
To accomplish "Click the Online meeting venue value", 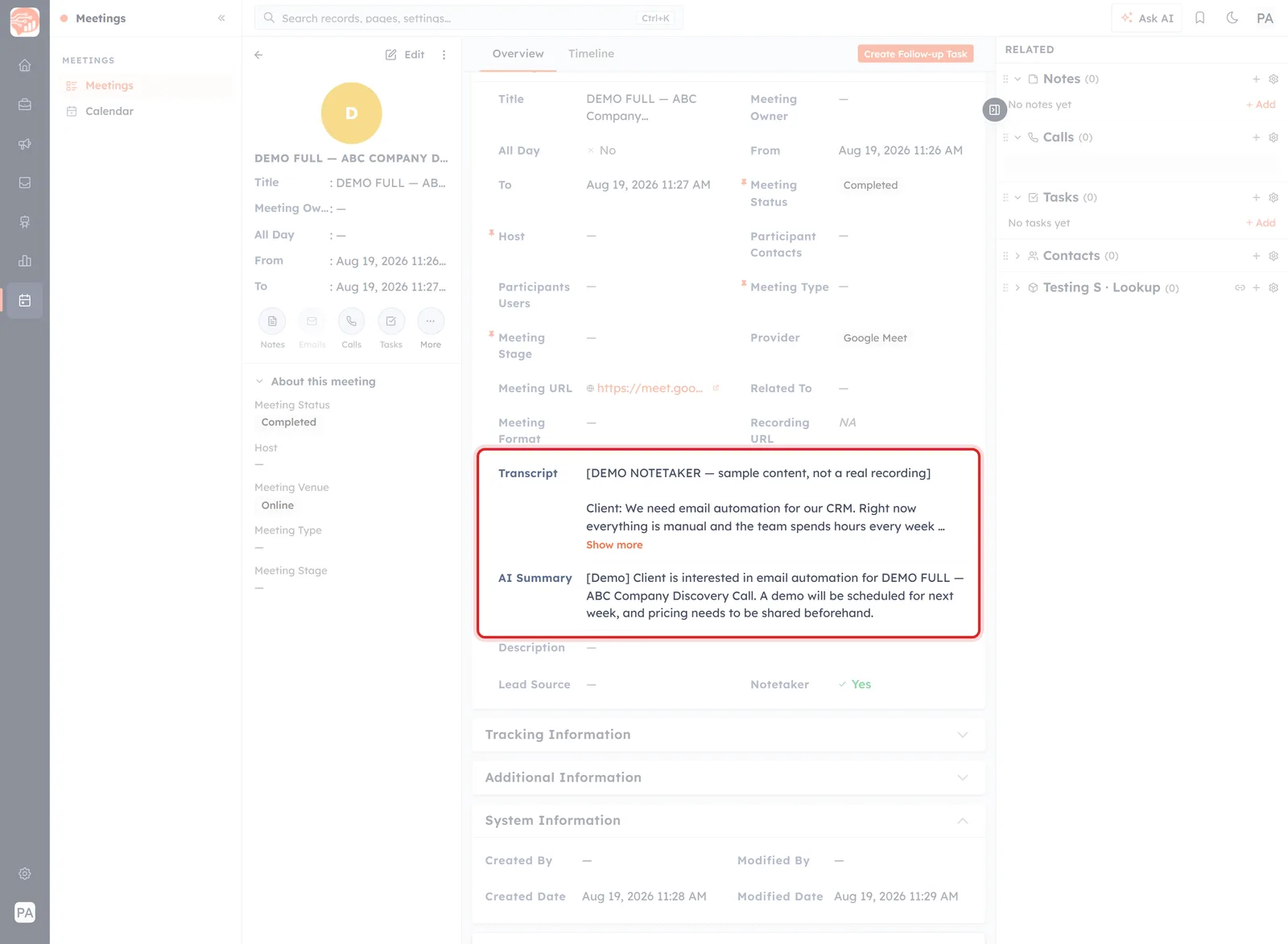I will 278,505.
